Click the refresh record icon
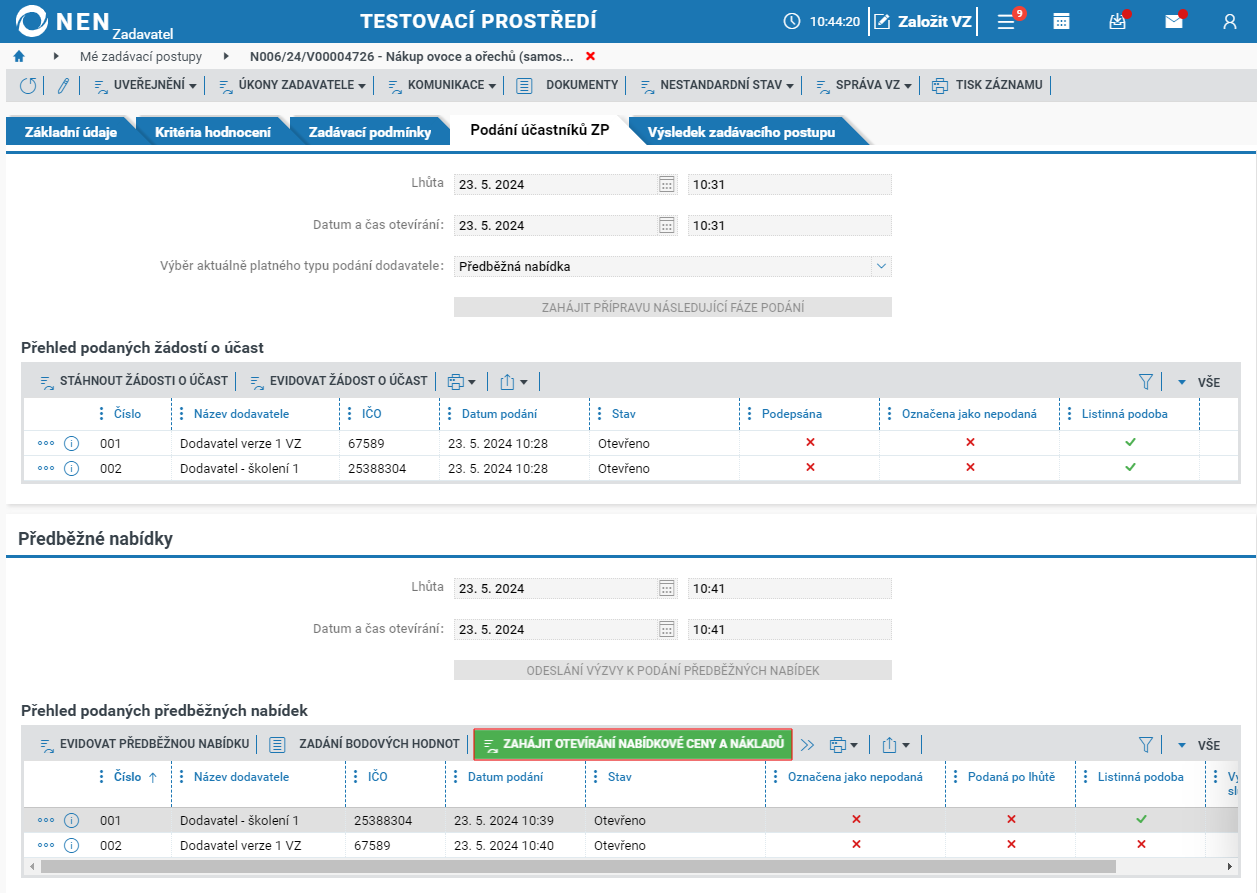The width and height of the screenshot is (1257, 893). pos(28,86)
